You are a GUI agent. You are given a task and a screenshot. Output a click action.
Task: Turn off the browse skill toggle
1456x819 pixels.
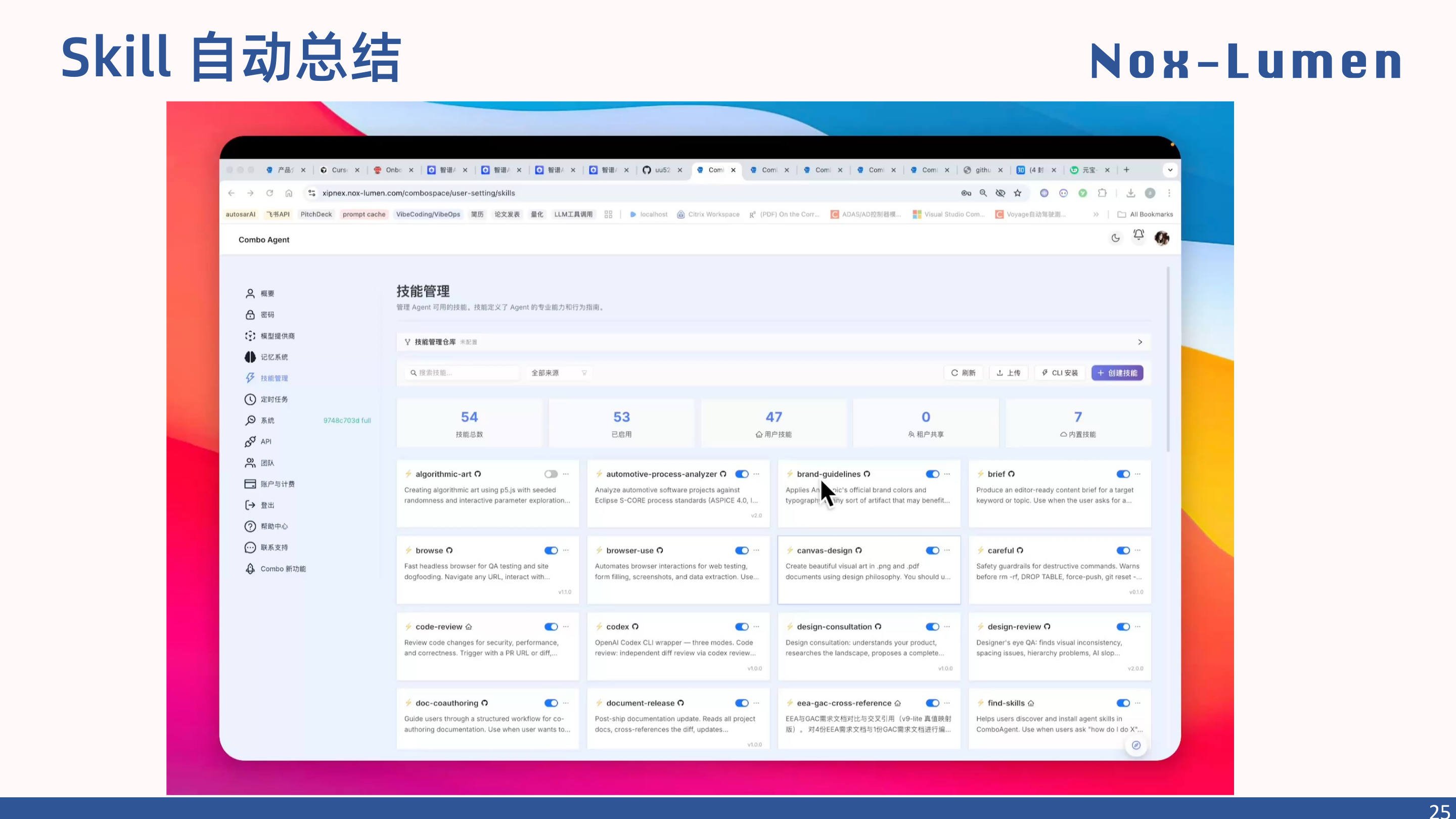tap(551, 550)
